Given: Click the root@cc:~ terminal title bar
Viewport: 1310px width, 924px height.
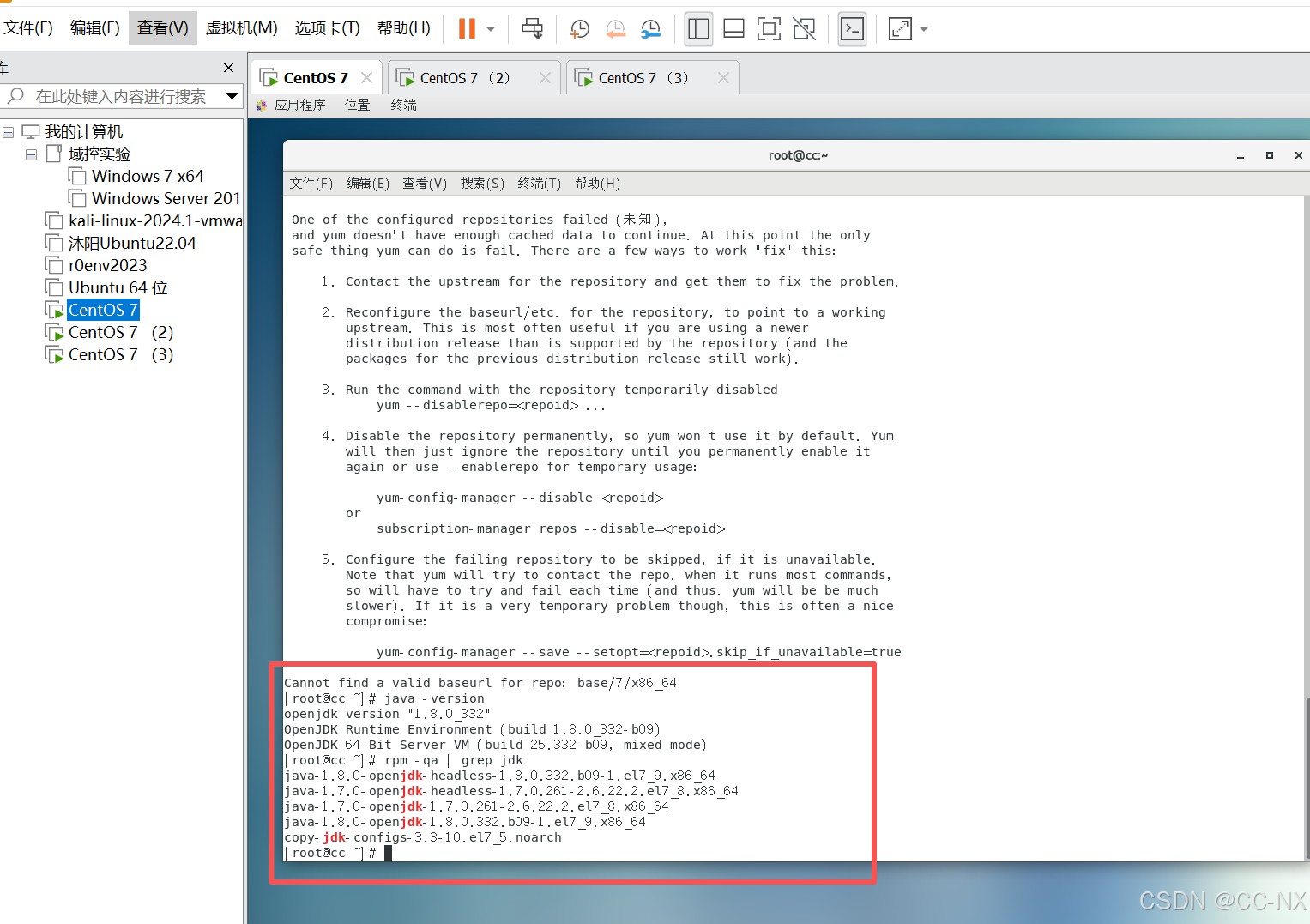Looking at the screenshot, I should (x=798, y=155).
